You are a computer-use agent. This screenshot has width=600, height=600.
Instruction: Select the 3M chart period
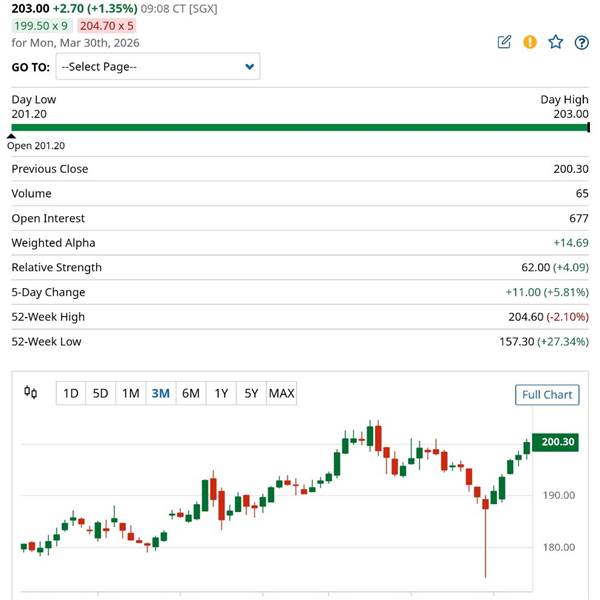tap(160, 393)
